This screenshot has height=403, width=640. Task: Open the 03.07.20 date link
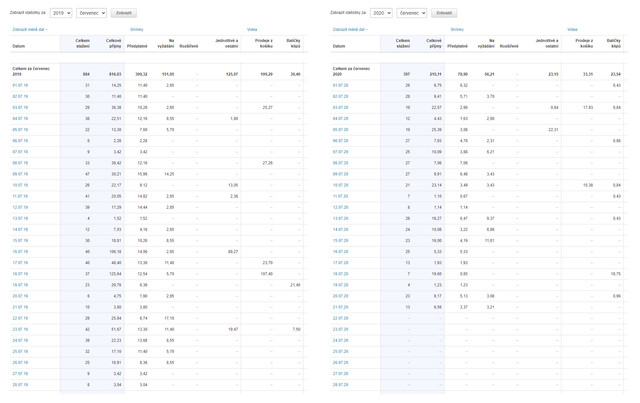(340, 107)
